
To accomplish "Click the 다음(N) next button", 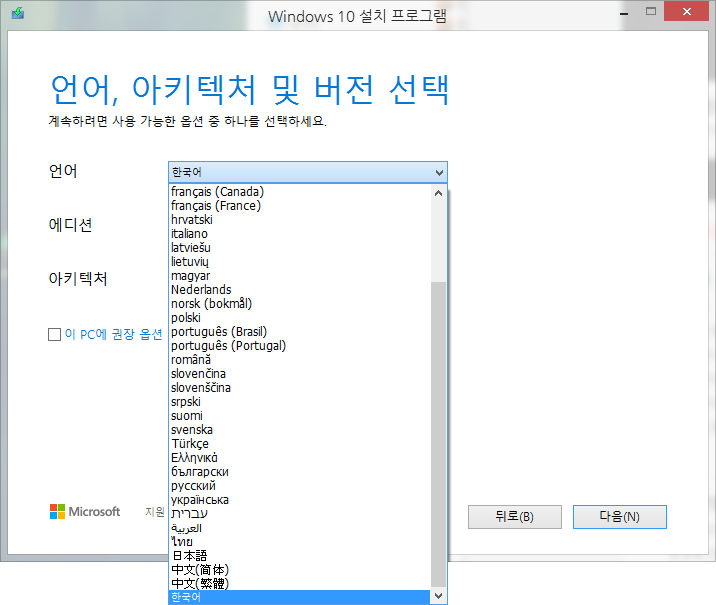I will click(x=620, y=517).
